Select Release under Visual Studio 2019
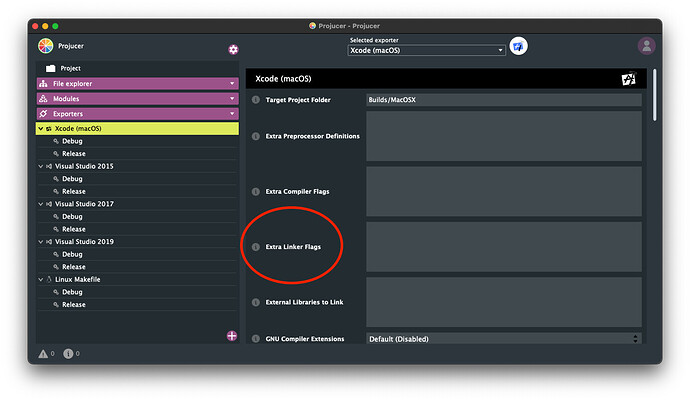The width and height of the screenshot is (690, 400). point(74,267)
